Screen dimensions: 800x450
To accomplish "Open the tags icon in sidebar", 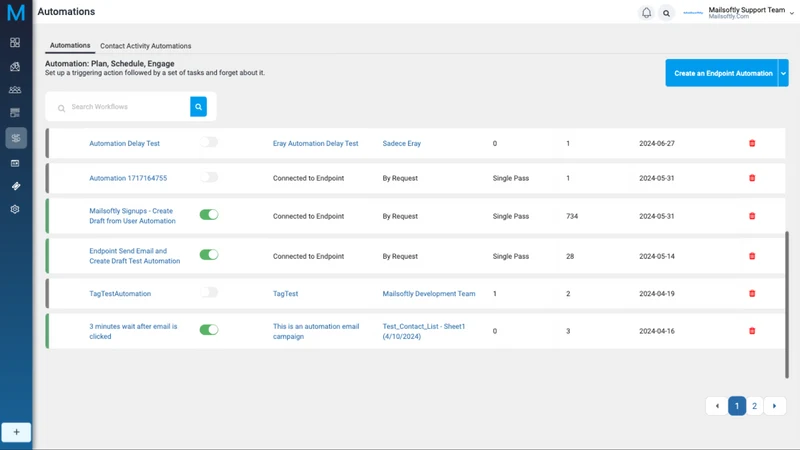I will point(15,186).
